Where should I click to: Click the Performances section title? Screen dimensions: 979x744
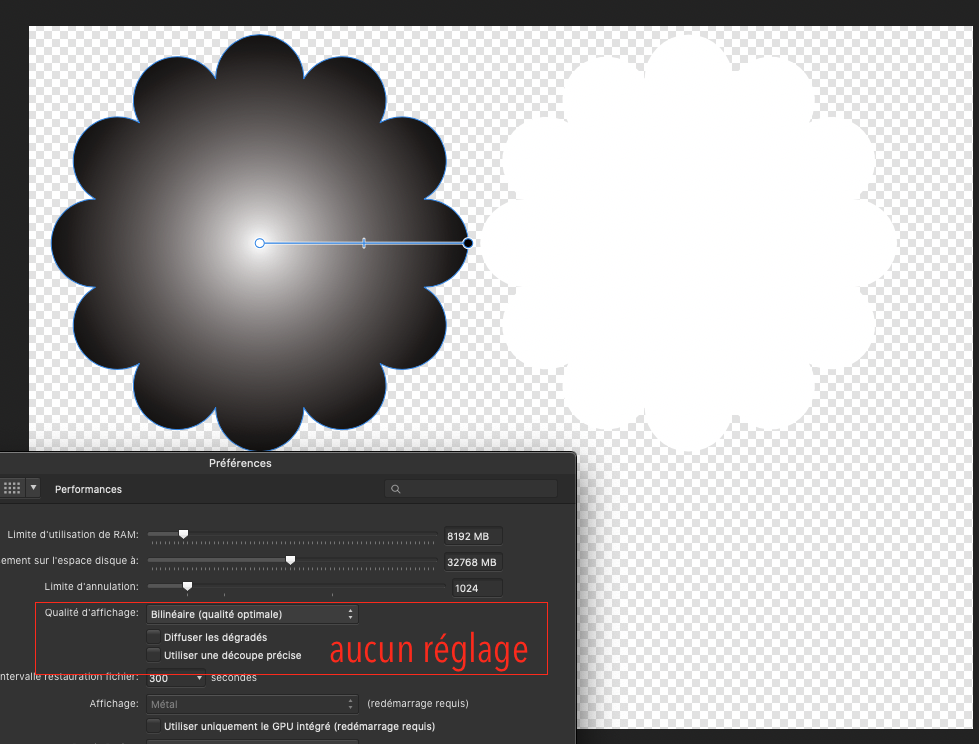[x=88, y=489]
